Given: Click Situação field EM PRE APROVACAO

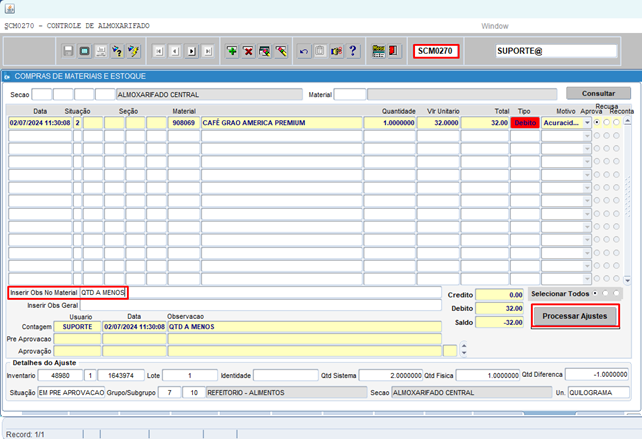Looking at the screenshot, I should click(71, 392).
